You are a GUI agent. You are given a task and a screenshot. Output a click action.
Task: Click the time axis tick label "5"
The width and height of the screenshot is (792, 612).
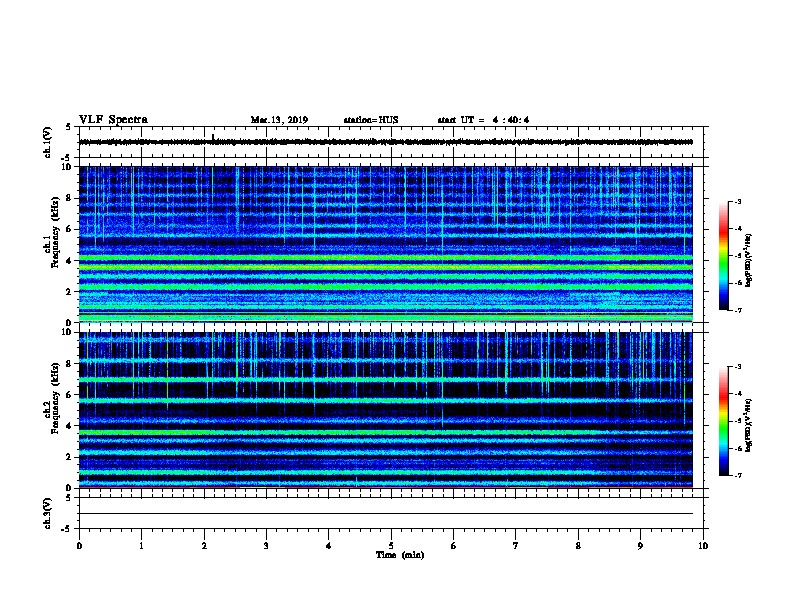pos(391,545)
